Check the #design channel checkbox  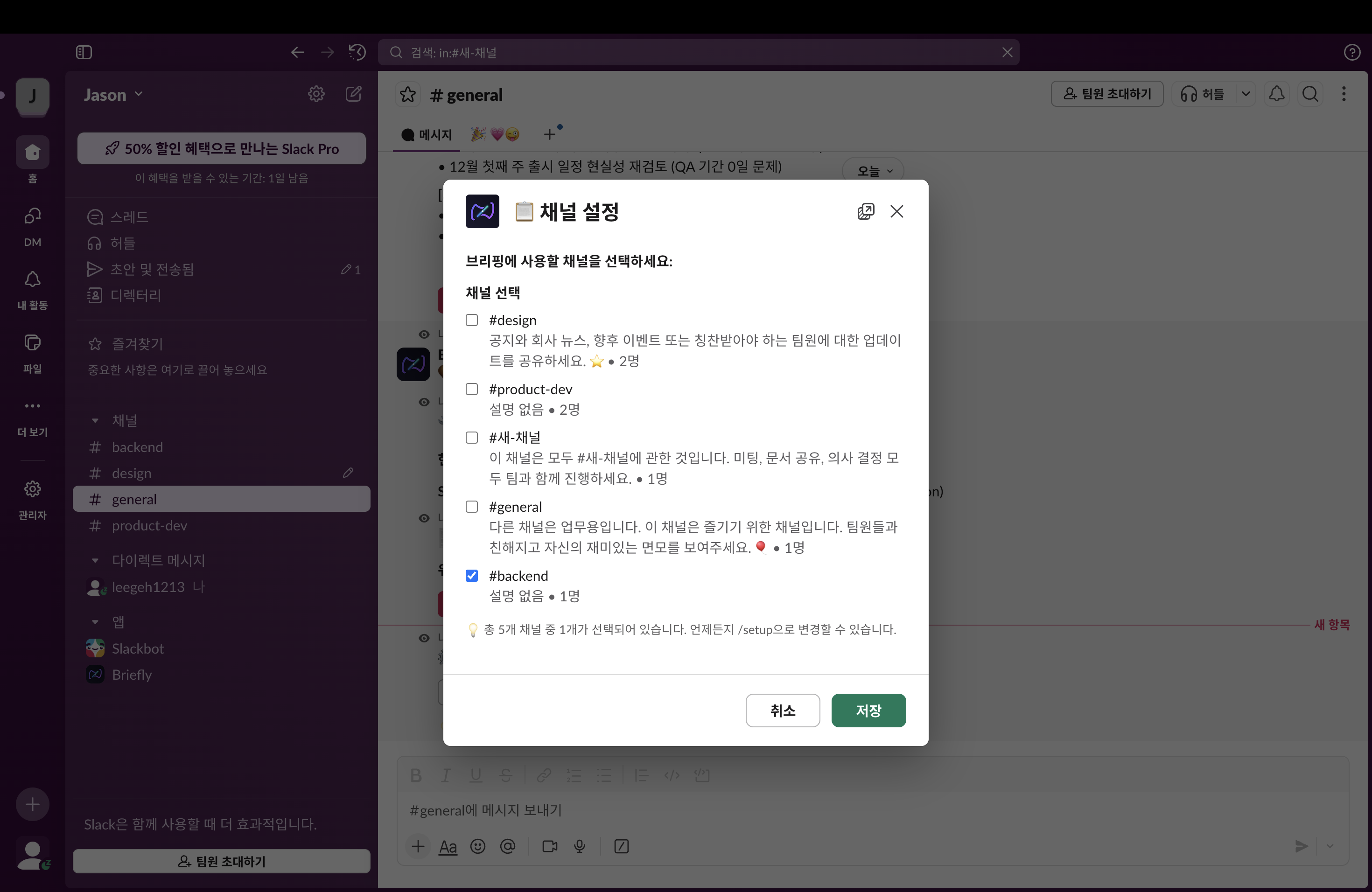(x=471, y=320)
